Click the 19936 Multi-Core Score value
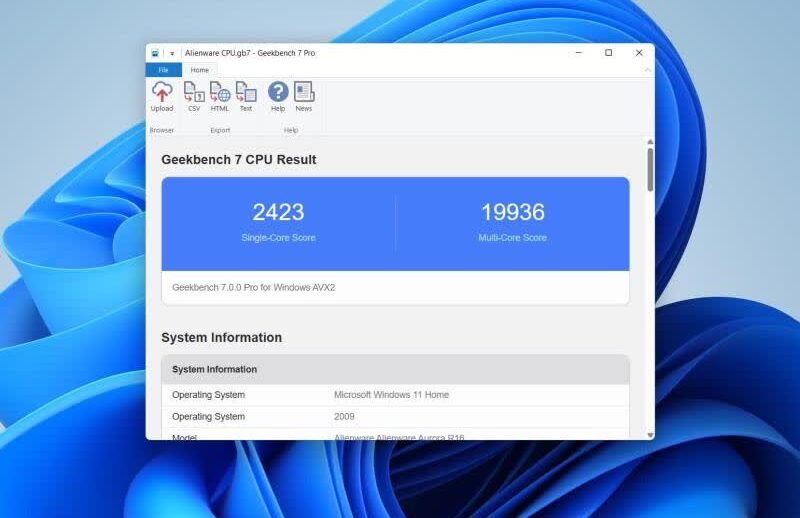 tap(513, 212)
